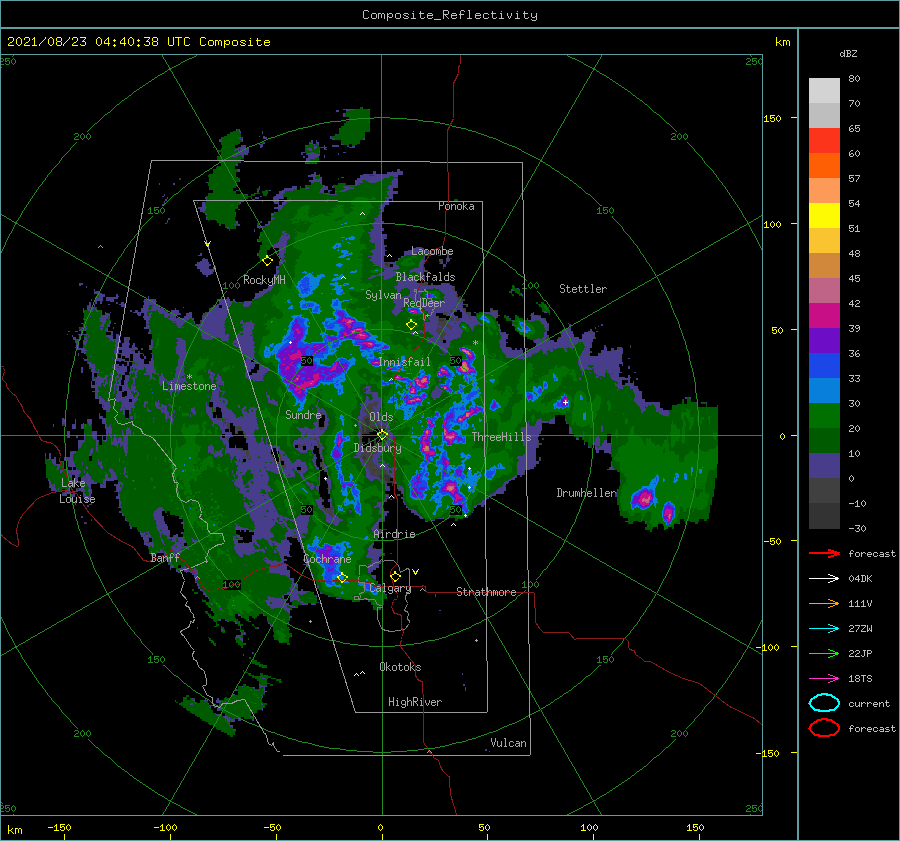
Task: Click the Cochrane city label
Action: pyautogui.click(x=327, y=559)
